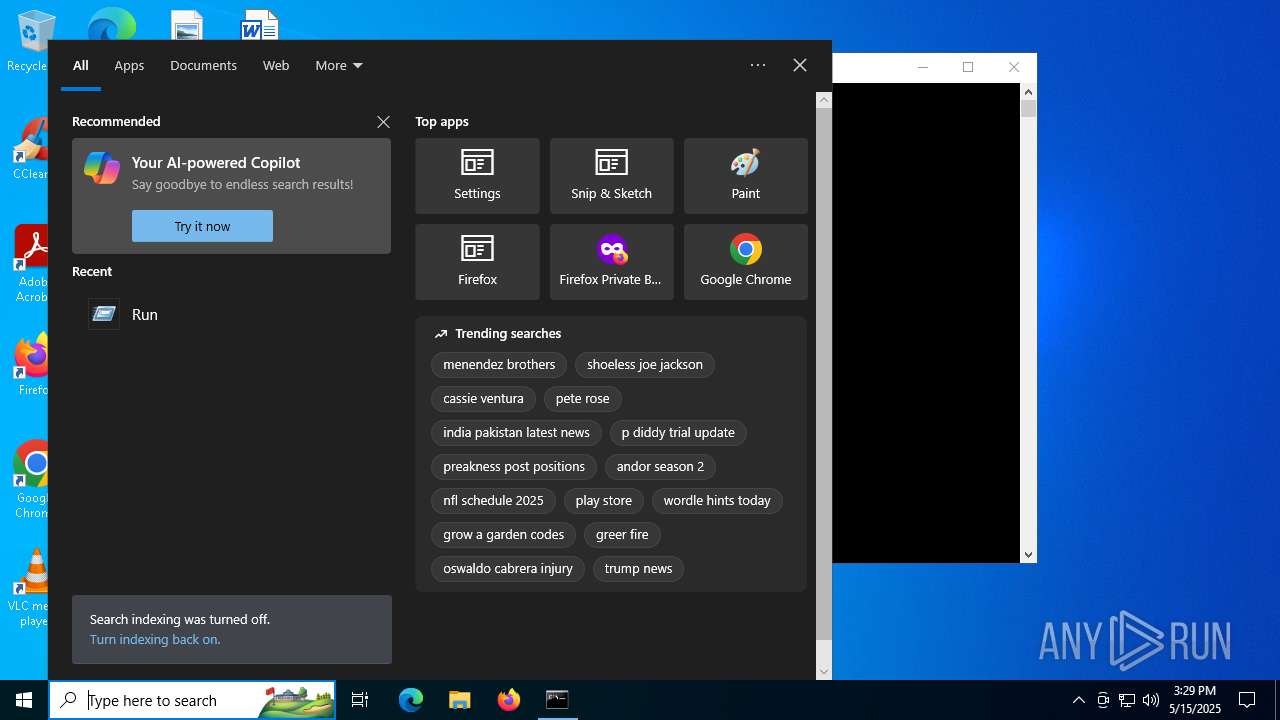Click Turn indexing back on link
Viewport: 1280px width, 720px height.
tap(155, 639)
